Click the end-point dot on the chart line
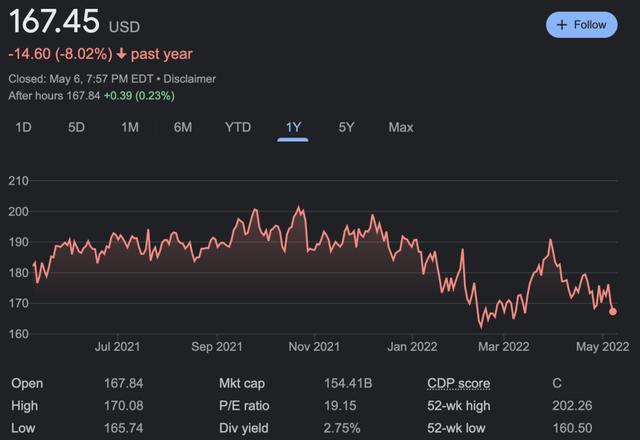This screenshot has width=640, height=440. [x=612, y=311]
